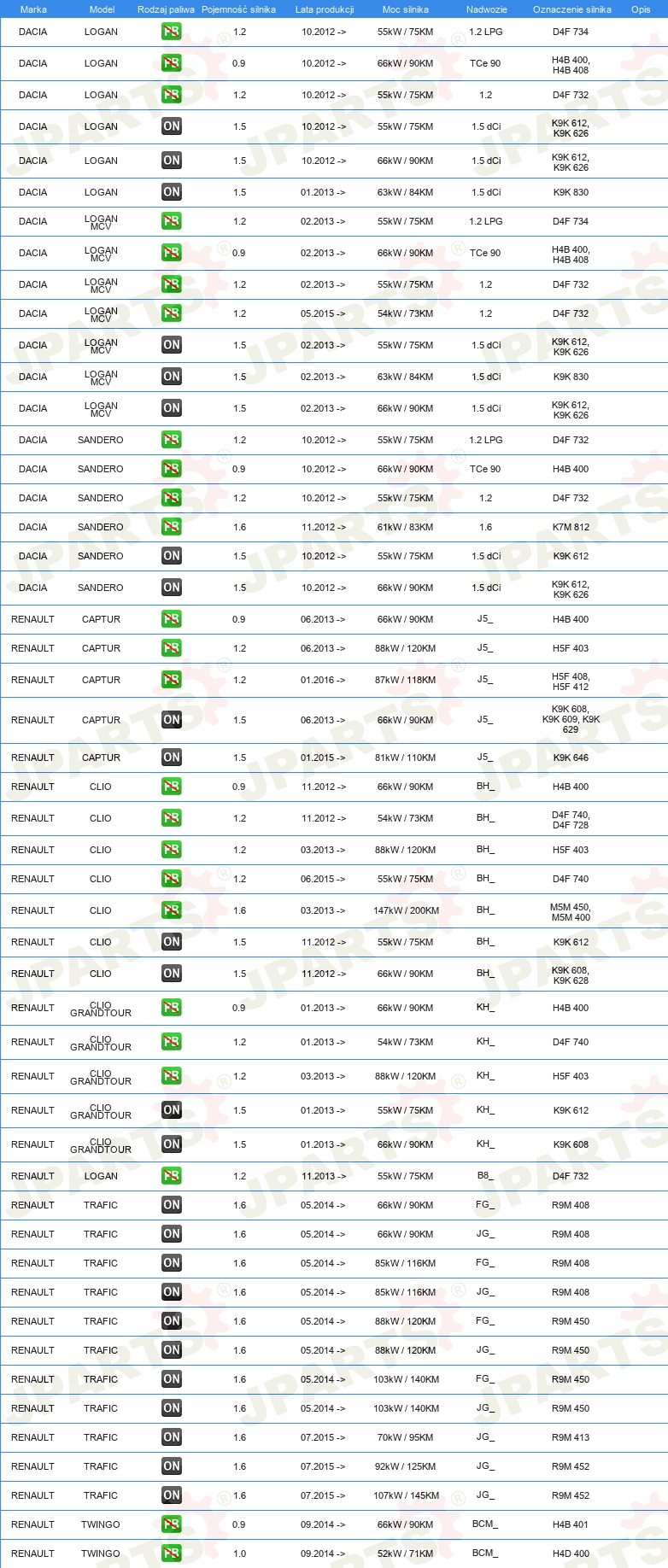
Task: Select power value '52kW / 71KM'
Action: click(x=406, y=1553)
